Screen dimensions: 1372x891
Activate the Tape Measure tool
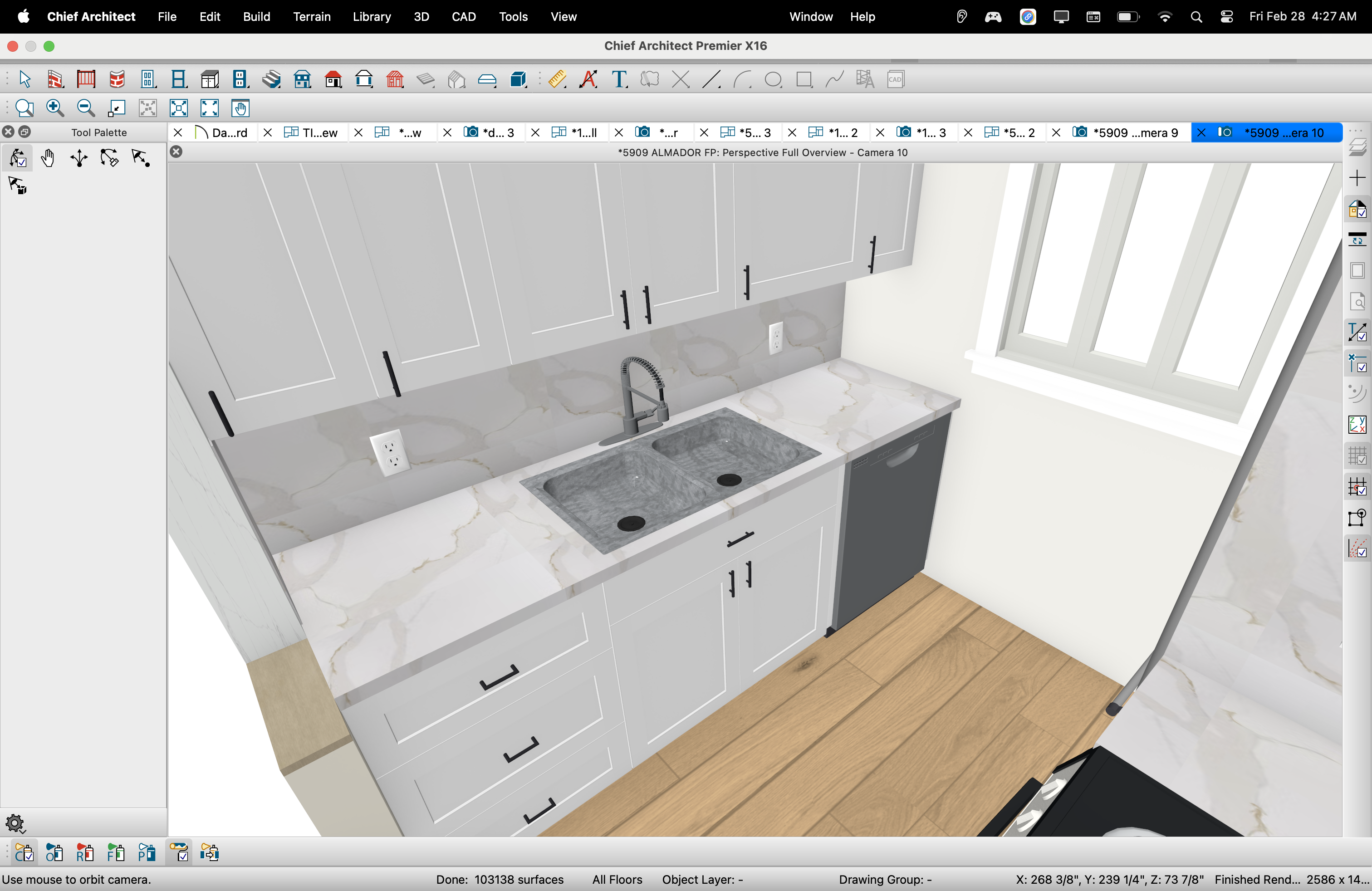(557, 79)
